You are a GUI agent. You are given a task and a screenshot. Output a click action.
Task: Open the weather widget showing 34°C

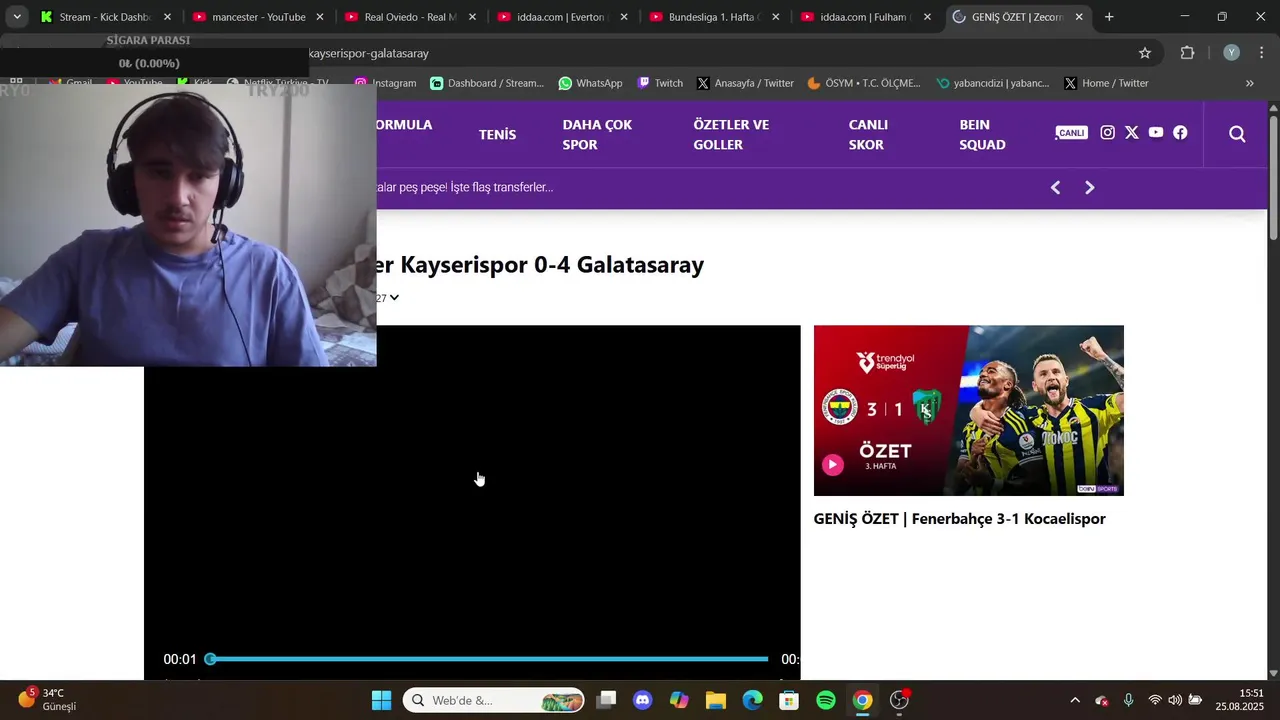tap(47, 699)
